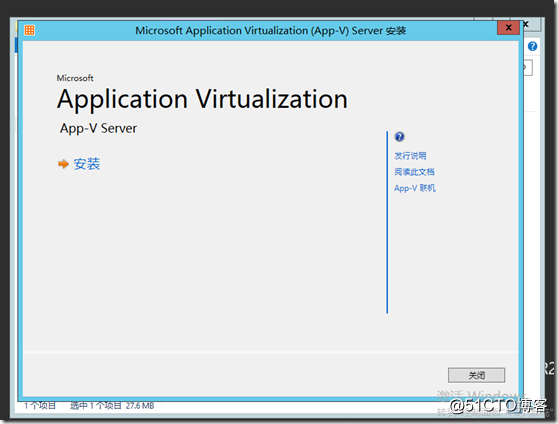
Task: Open the 发行说明 release notes link
Action: [410, 156]
